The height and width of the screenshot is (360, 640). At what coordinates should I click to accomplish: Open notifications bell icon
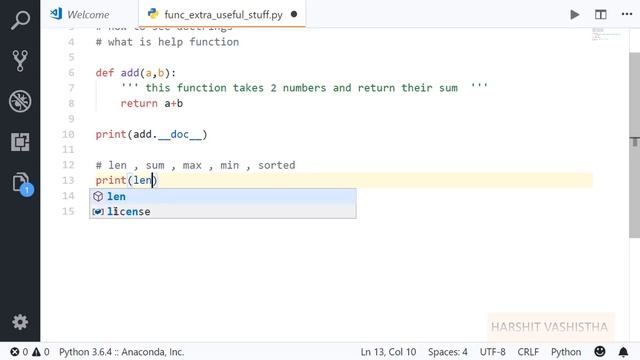(623, 352)
